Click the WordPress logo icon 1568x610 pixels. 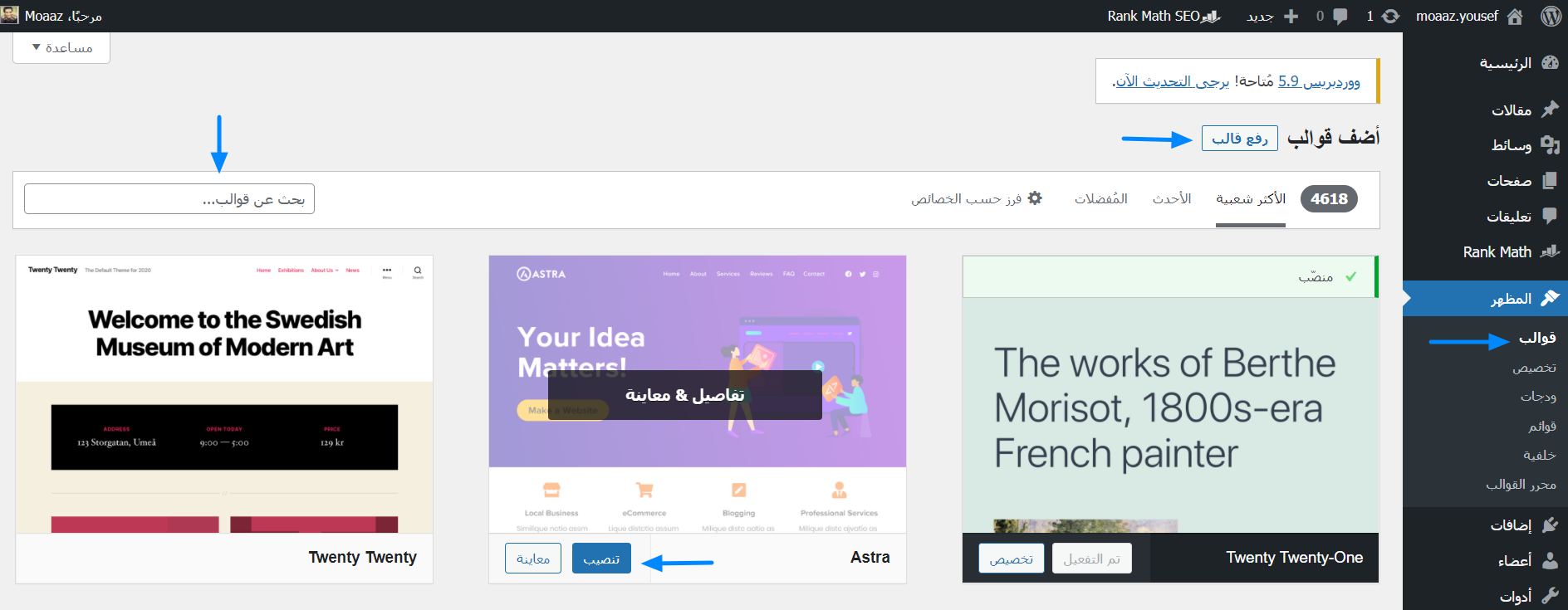(1551, 16)
